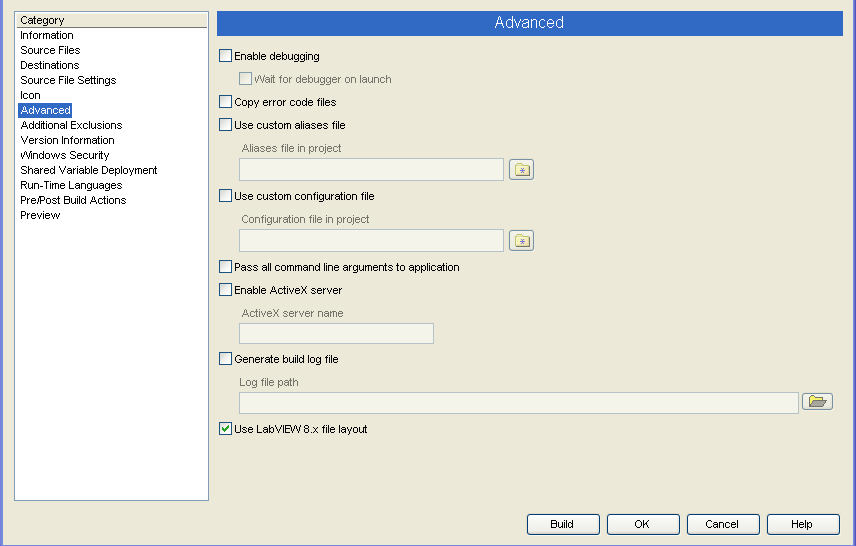Select Source Files category

[x=50, y=50]
